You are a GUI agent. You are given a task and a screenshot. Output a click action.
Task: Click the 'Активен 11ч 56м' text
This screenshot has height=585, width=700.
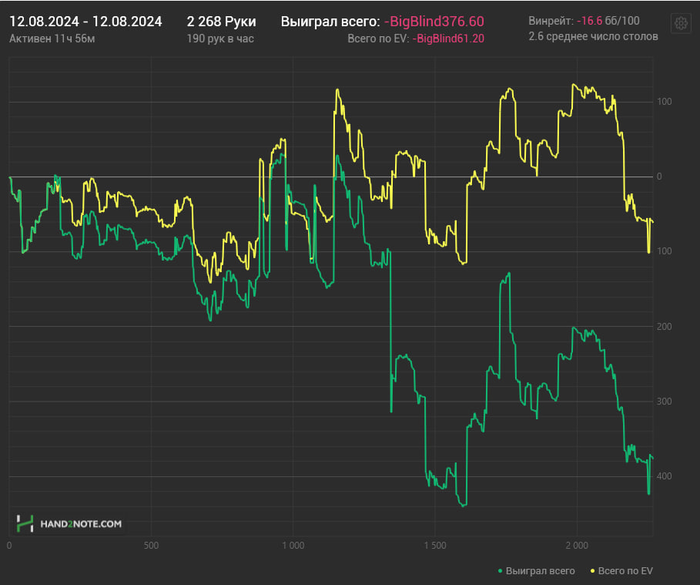[x=52, y=39]
